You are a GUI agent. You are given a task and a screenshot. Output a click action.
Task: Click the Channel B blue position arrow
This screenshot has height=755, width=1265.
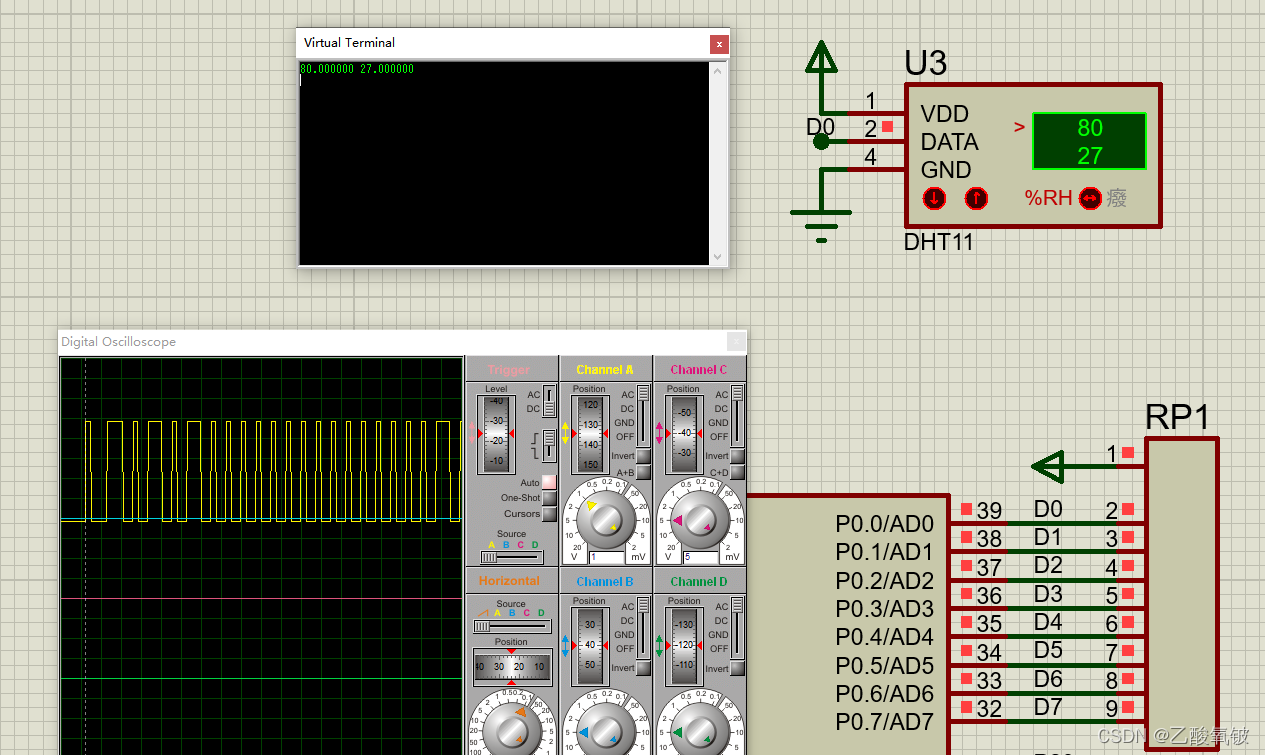click(x=565, y=645)
